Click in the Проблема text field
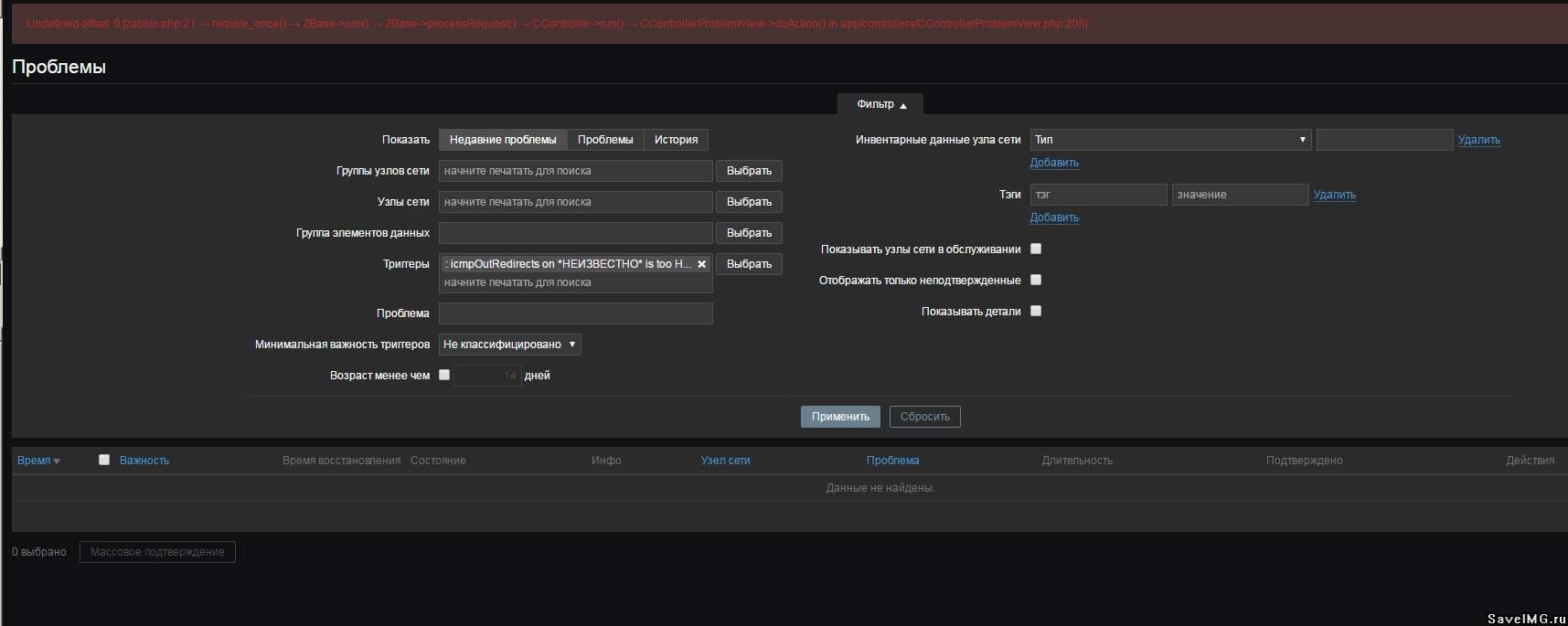Viewport: 1568px width, 626px height. (575, 313)
